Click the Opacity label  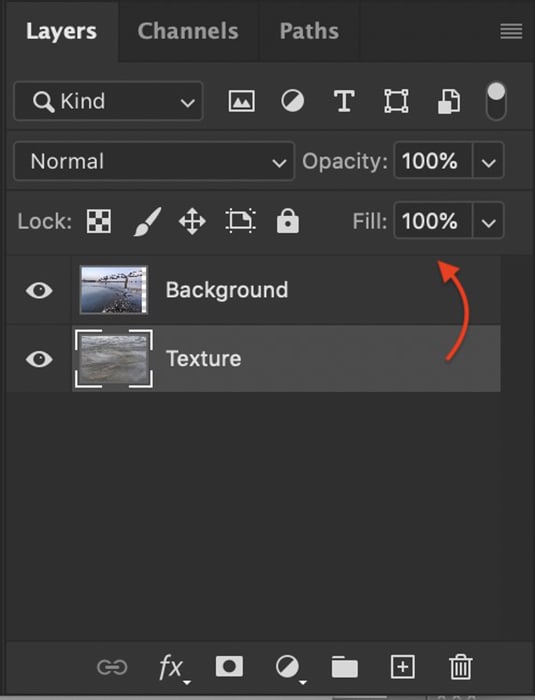pyautogui.click(x=345, y=161)
